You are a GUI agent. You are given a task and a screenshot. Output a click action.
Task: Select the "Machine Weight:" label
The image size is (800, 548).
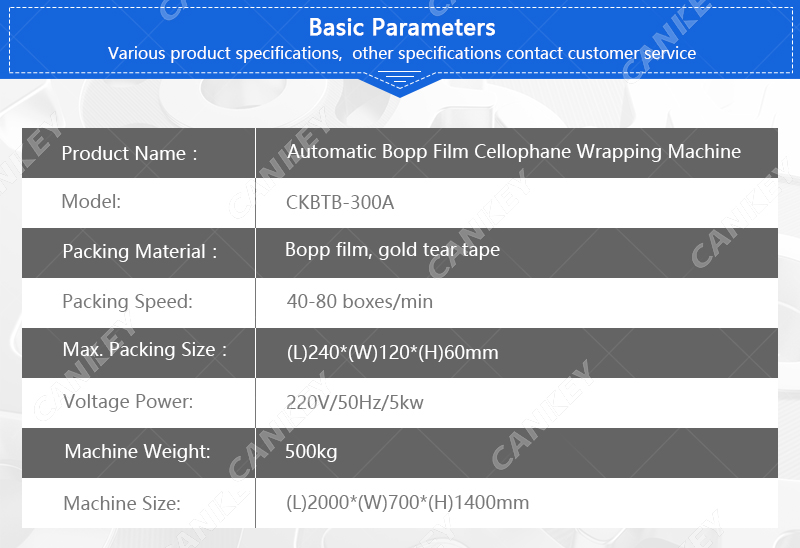click(137, 452)
